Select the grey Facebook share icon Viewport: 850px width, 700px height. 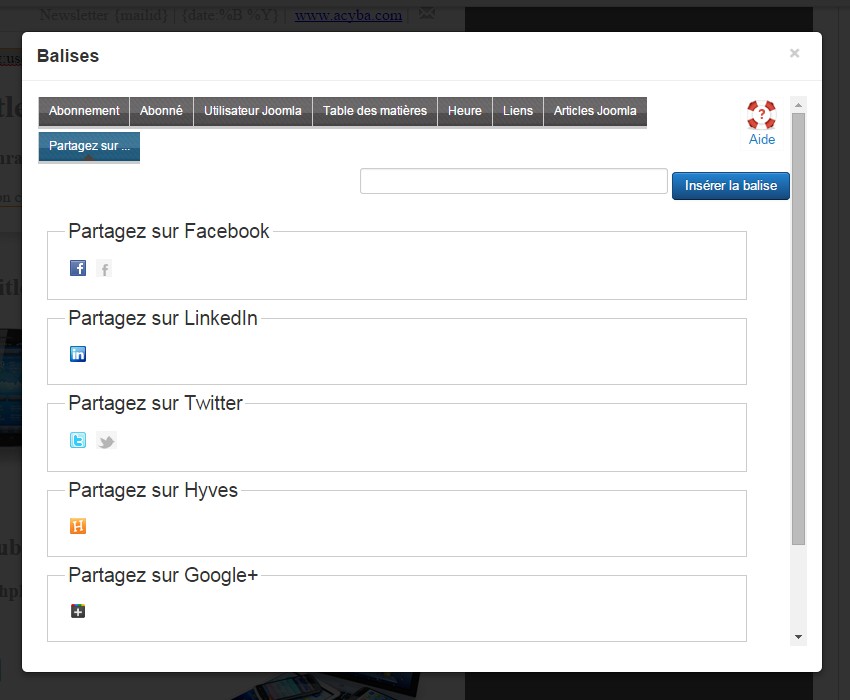104,268
